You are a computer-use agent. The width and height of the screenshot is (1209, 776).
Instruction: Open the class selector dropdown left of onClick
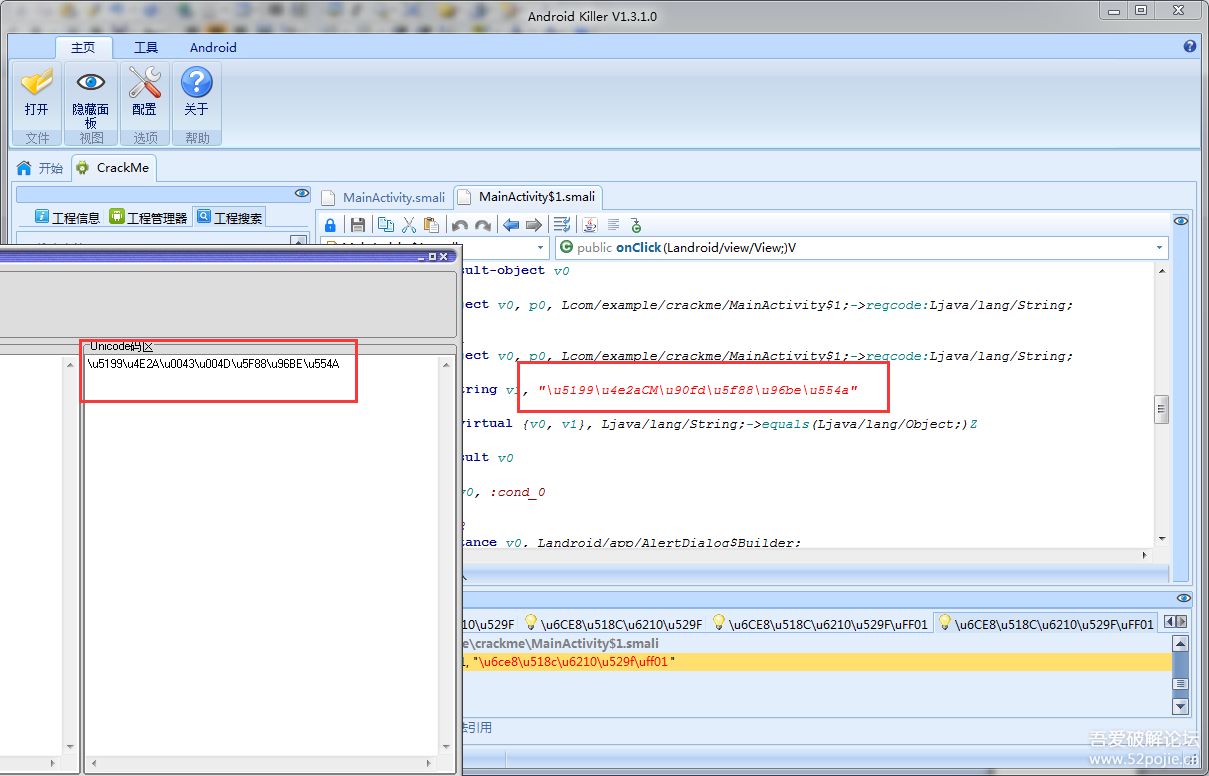pos(541,247)
